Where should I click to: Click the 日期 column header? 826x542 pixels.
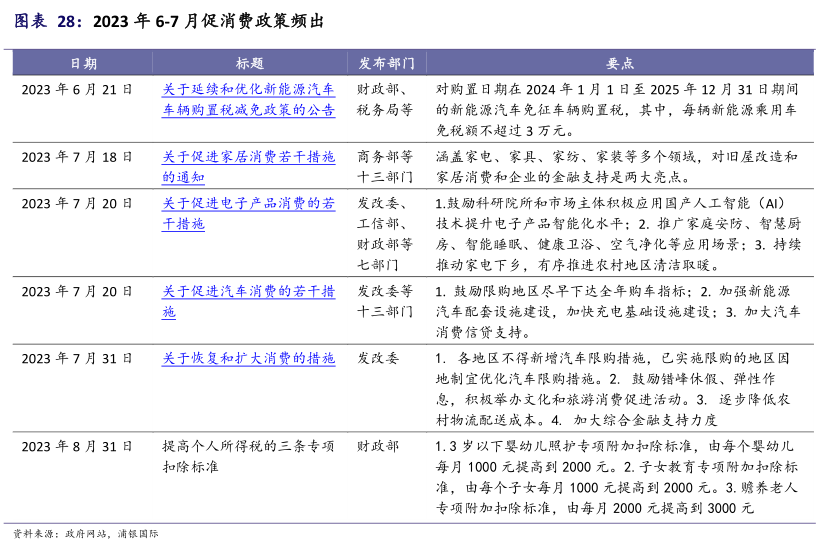tap(83, 63)
